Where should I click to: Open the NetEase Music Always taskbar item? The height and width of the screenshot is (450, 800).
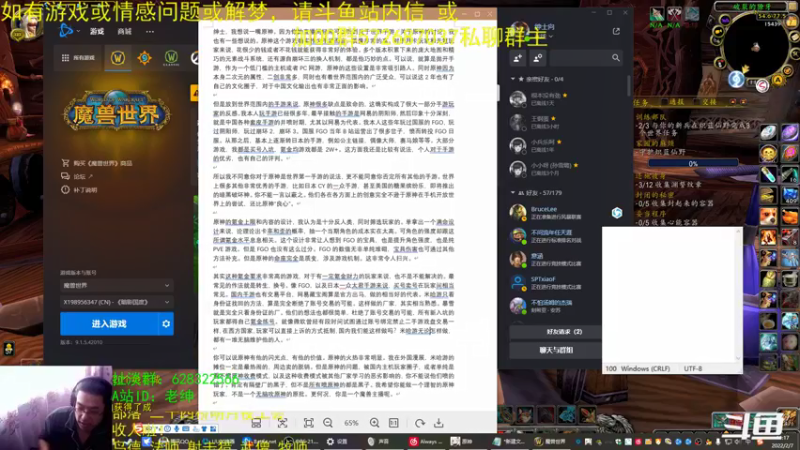pyautogui.click(x=426, y=442)
